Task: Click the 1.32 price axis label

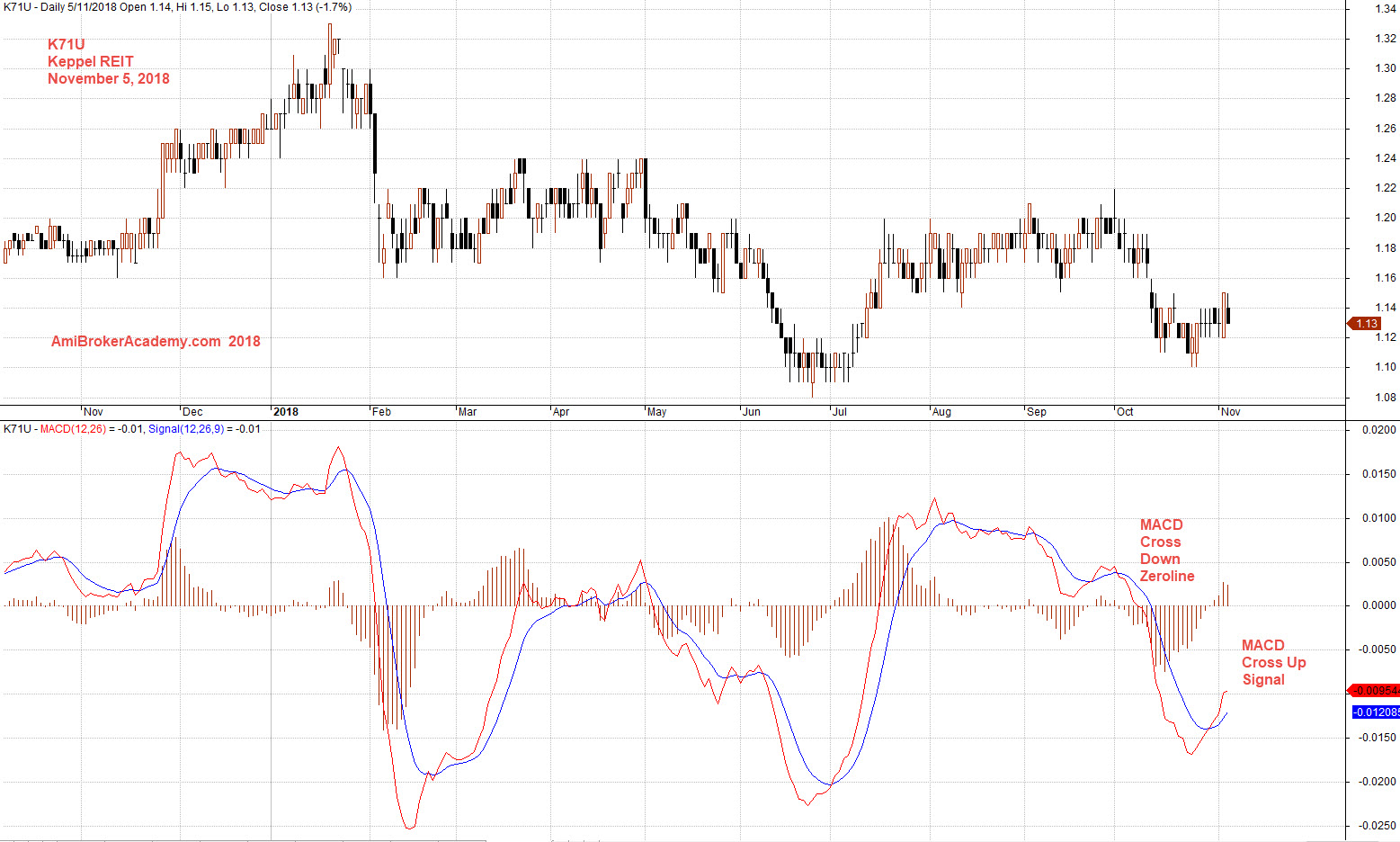Action: 1386,38
